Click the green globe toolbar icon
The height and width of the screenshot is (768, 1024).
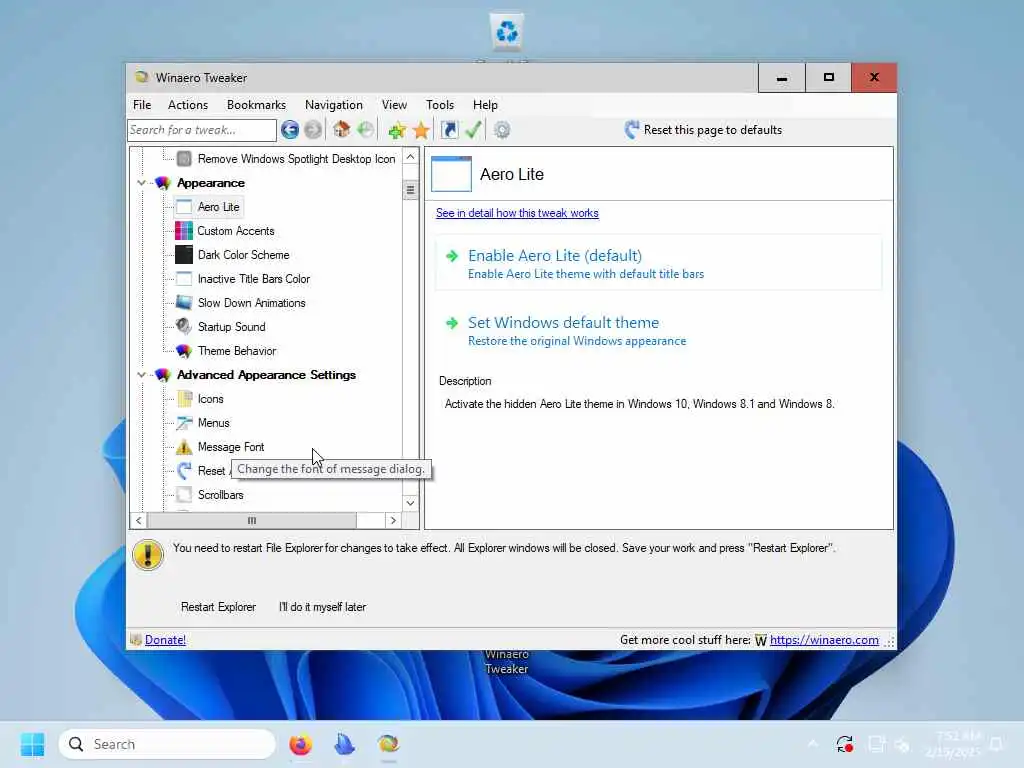[x=366, y=129]
